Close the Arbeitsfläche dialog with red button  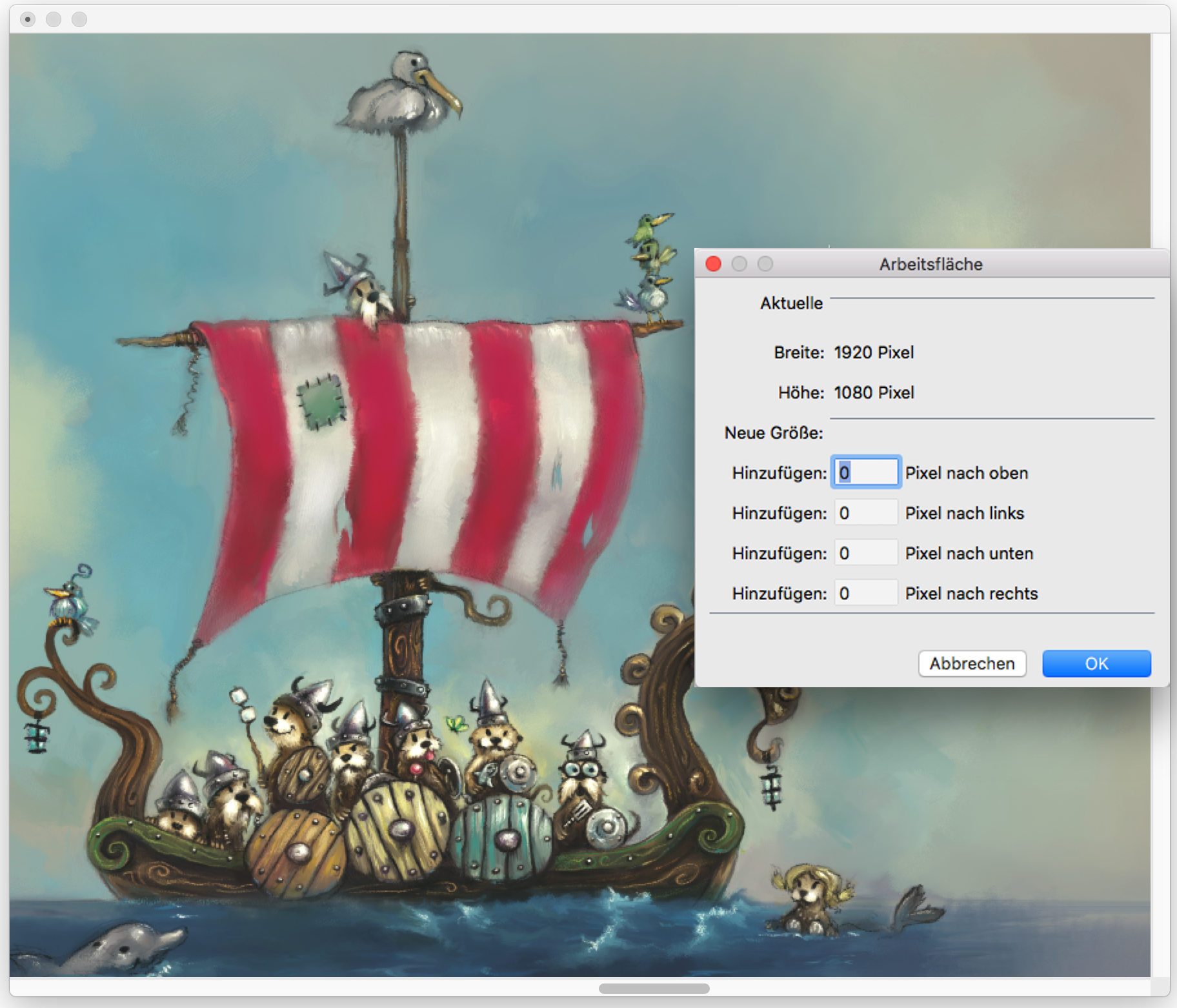coord(713,264)
